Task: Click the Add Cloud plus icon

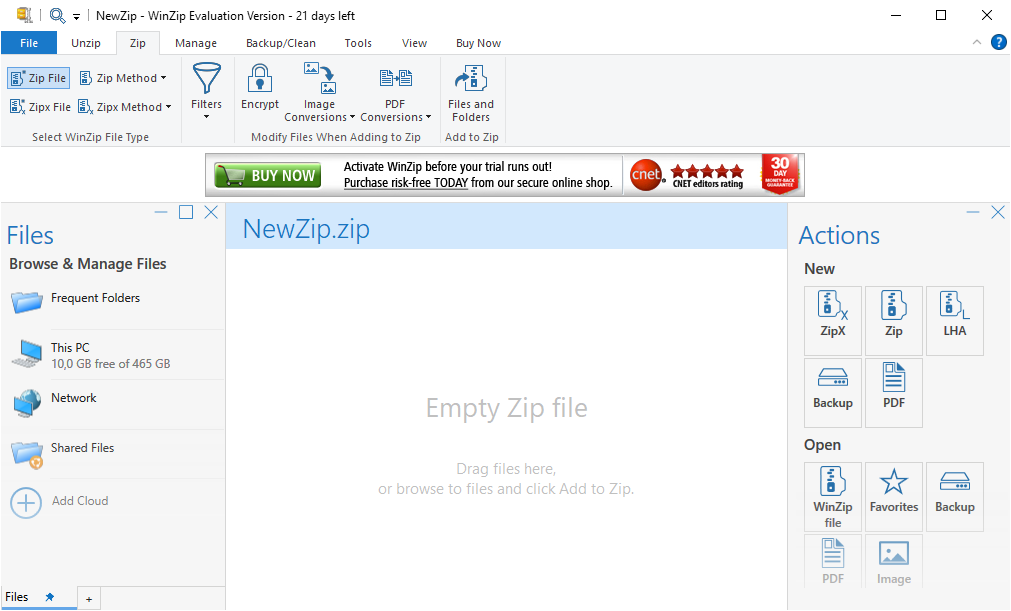Action: pos(26,503)
